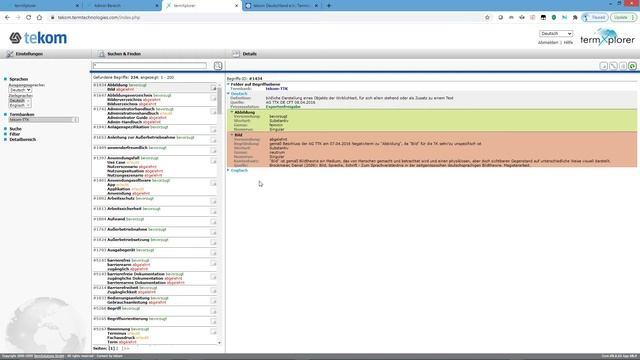
Task: Click in the term search input field
Action: click(150, 66)
